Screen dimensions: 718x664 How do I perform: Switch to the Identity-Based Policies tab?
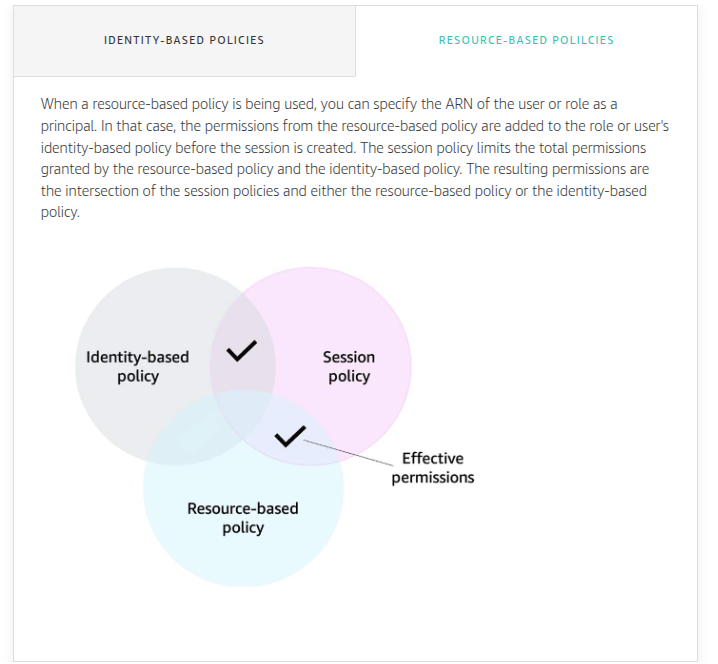(x=184, y=40)
